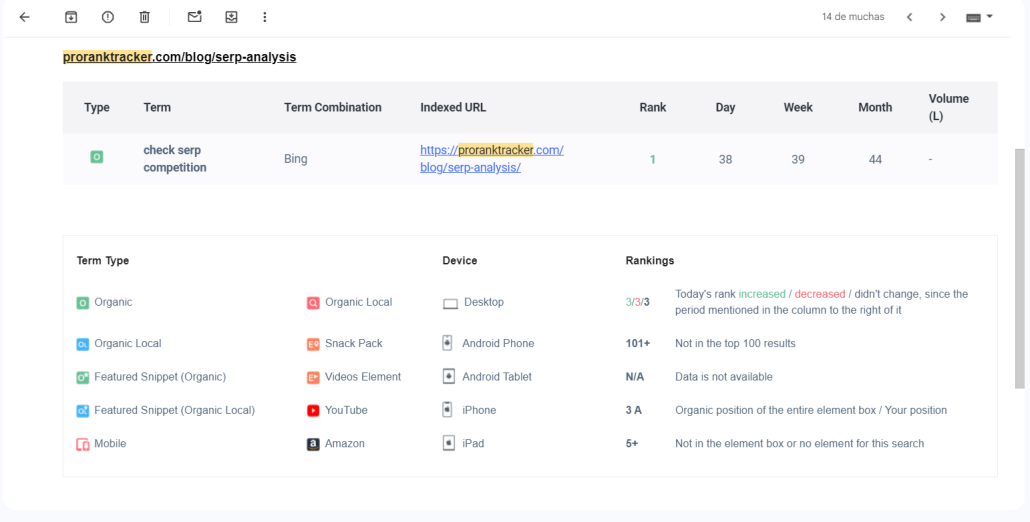
Task: Report this email as spam
Action: pyautogui.click(x=108, y=17)
